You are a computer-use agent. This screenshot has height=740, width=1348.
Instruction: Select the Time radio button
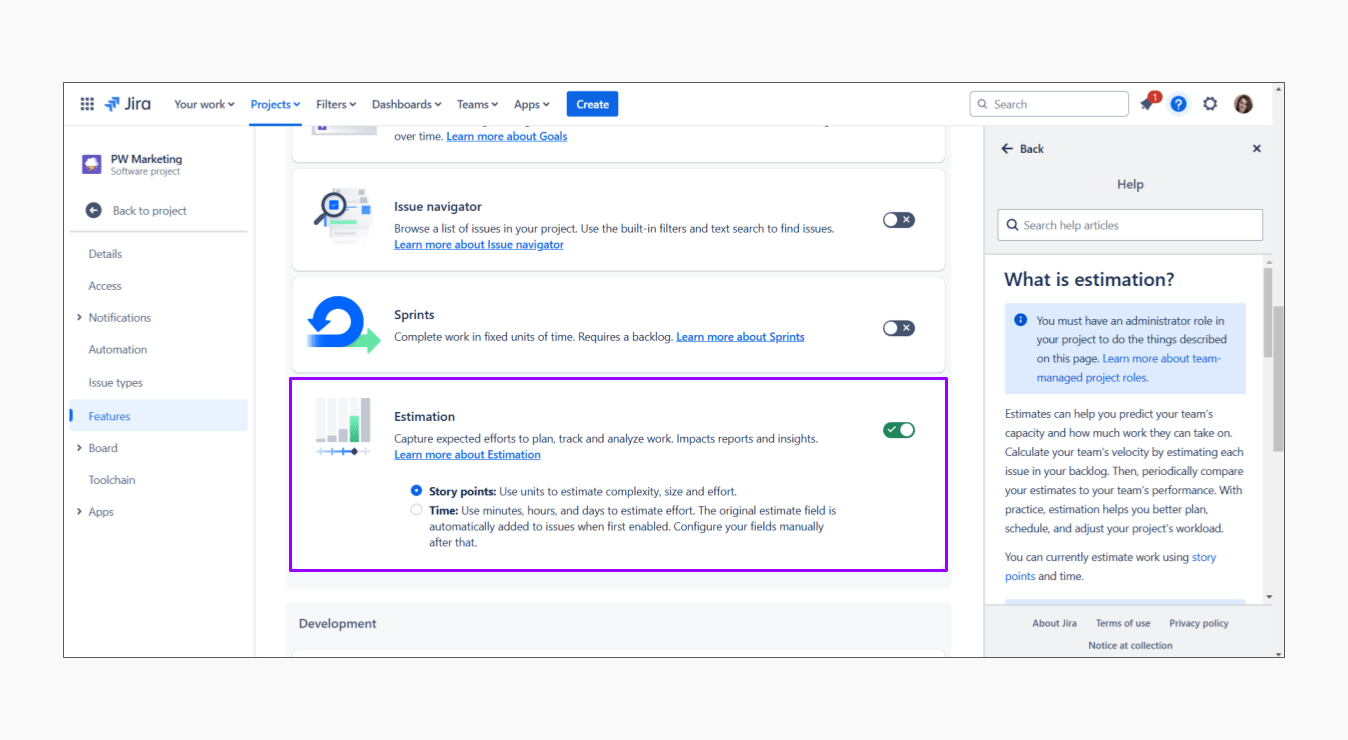(417, 510)
